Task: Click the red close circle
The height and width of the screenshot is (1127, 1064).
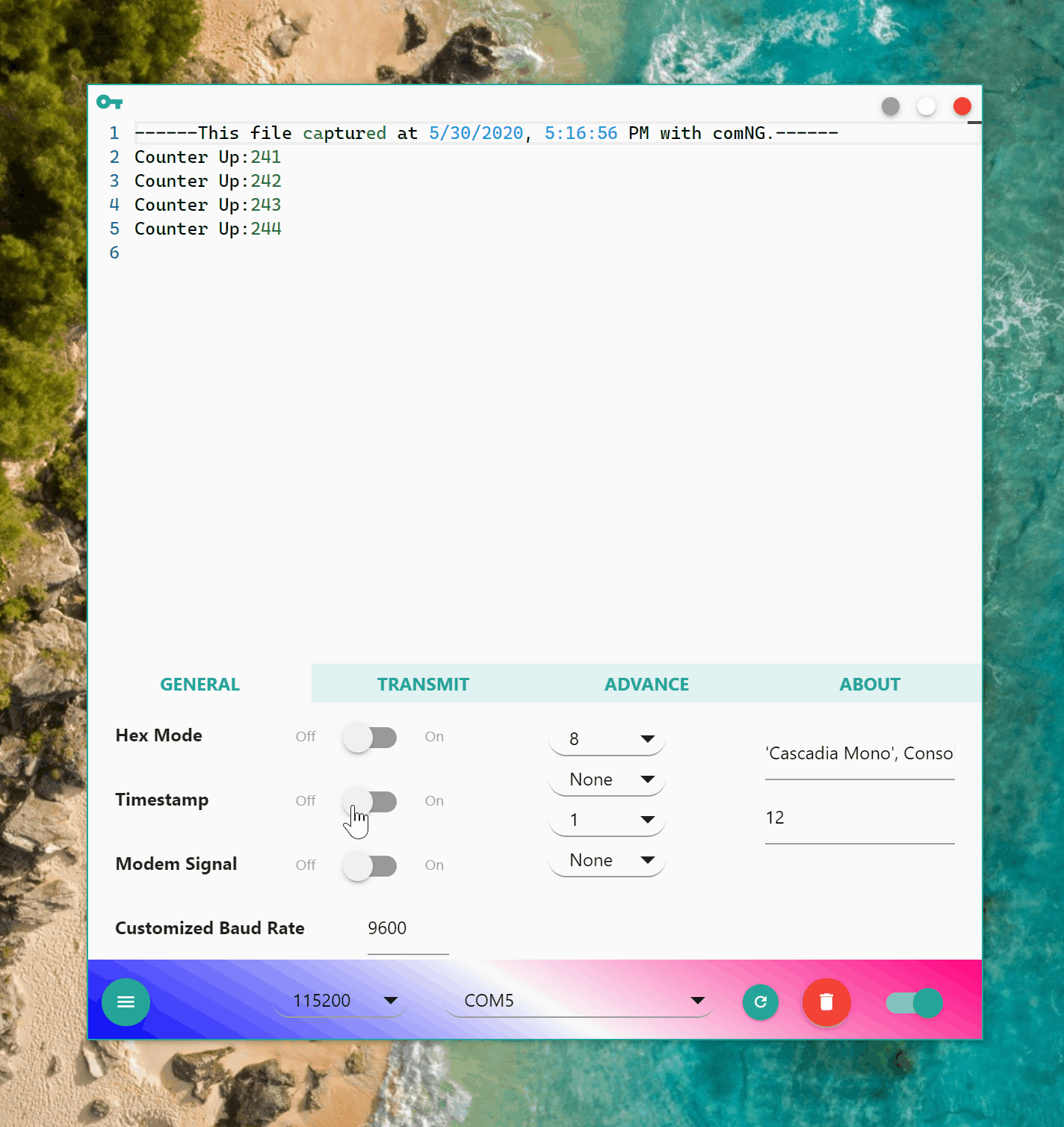Action: click(962, 107)
